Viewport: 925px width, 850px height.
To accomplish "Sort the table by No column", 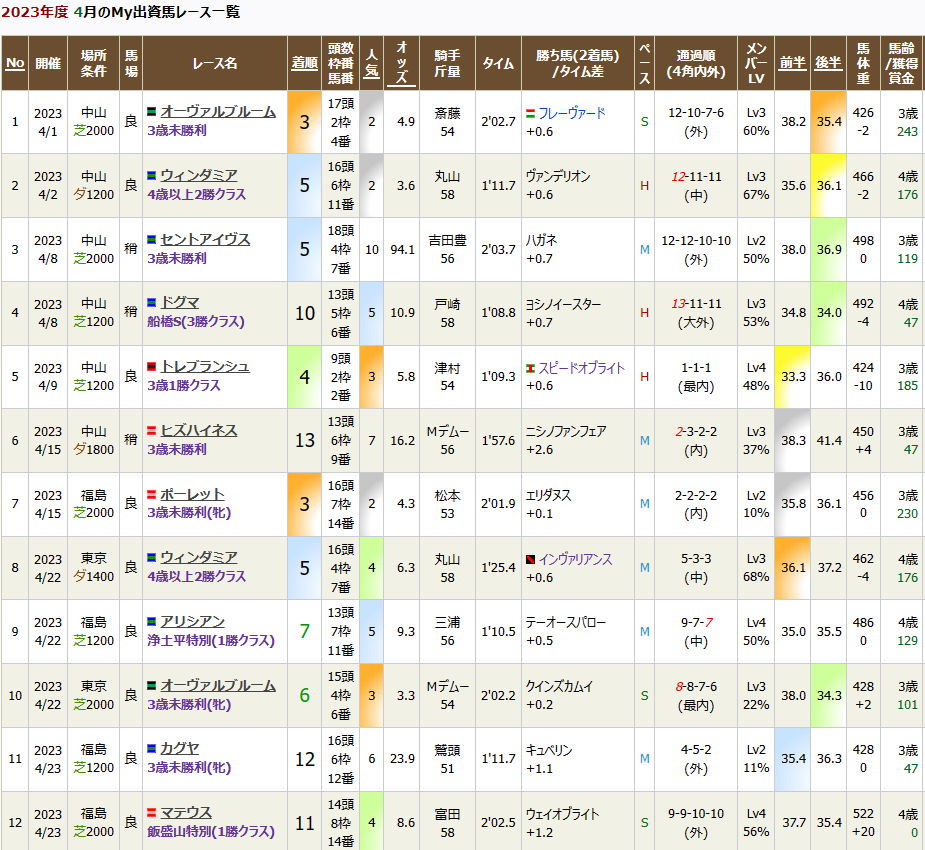I will 15,62.
